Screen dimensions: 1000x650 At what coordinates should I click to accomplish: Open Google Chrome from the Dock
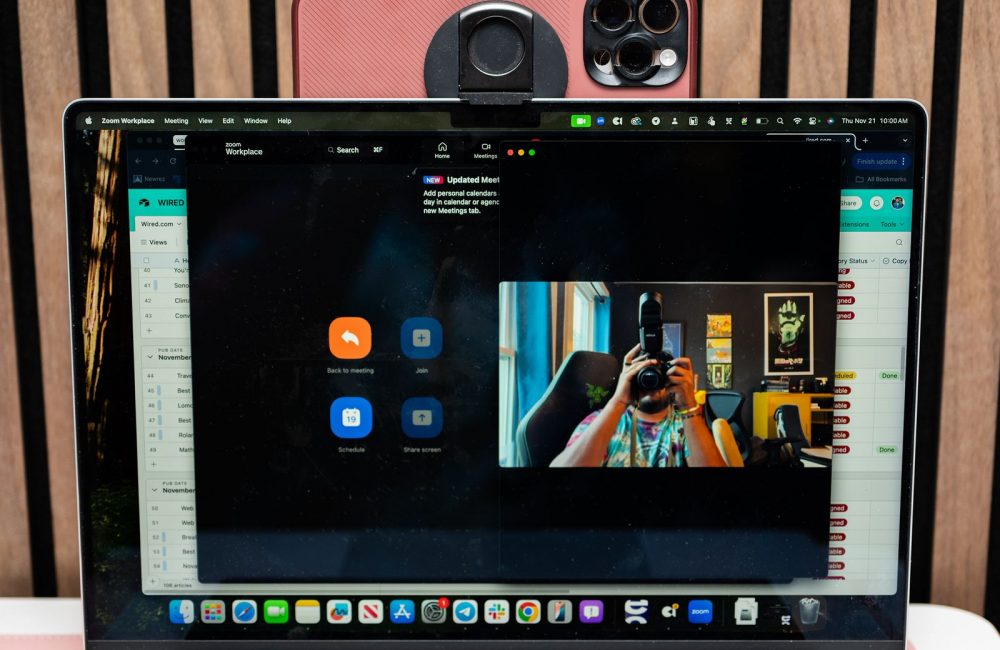[x=528, y=611]
